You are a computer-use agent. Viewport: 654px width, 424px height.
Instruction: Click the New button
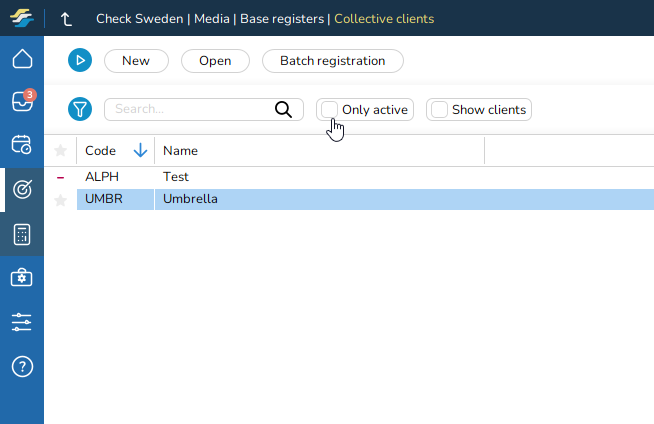(x=136, y=61)
